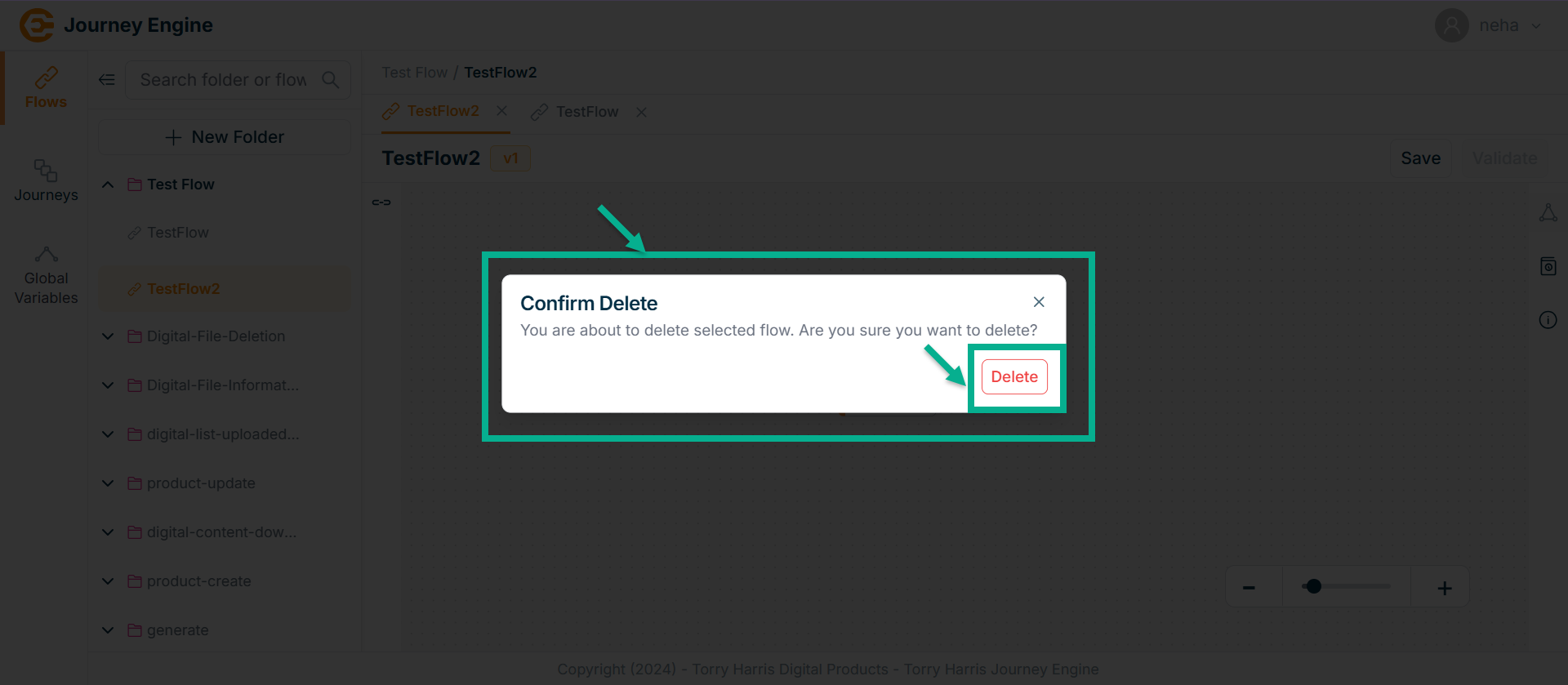Click the Delete button in confirm dialog

click(1013, 377)
